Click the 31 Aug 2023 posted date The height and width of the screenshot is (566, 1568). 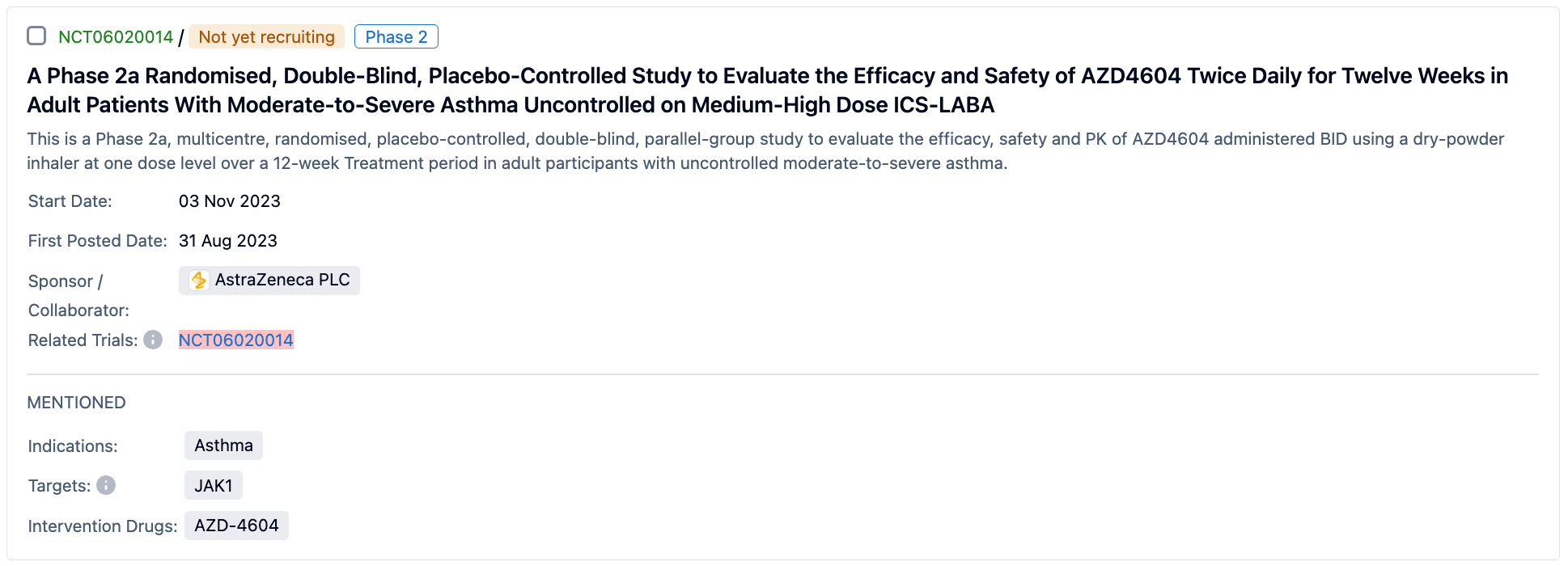click(227, 241)
